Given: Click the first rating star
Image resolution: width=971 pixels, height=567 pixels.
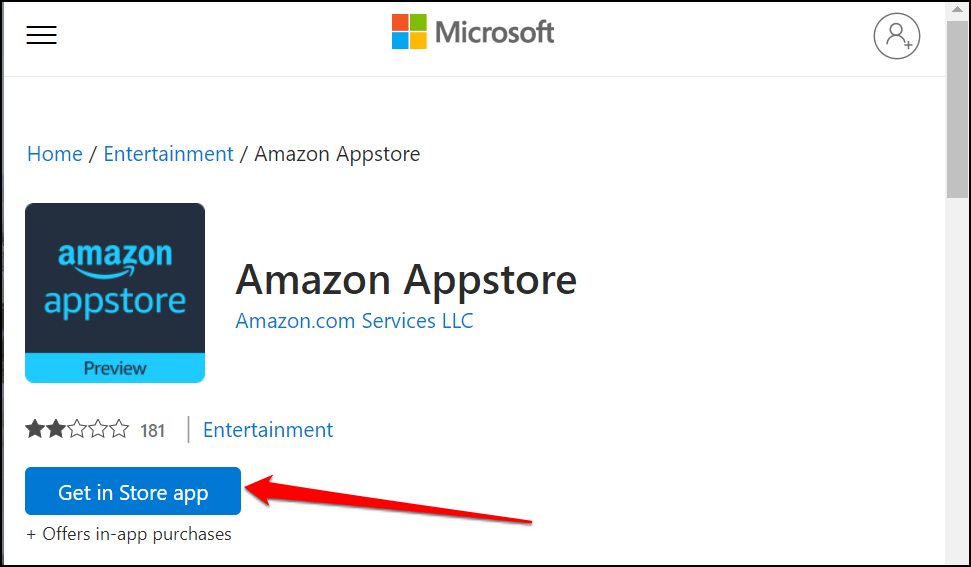Looking at the screenshot, I should coord(35,430).
